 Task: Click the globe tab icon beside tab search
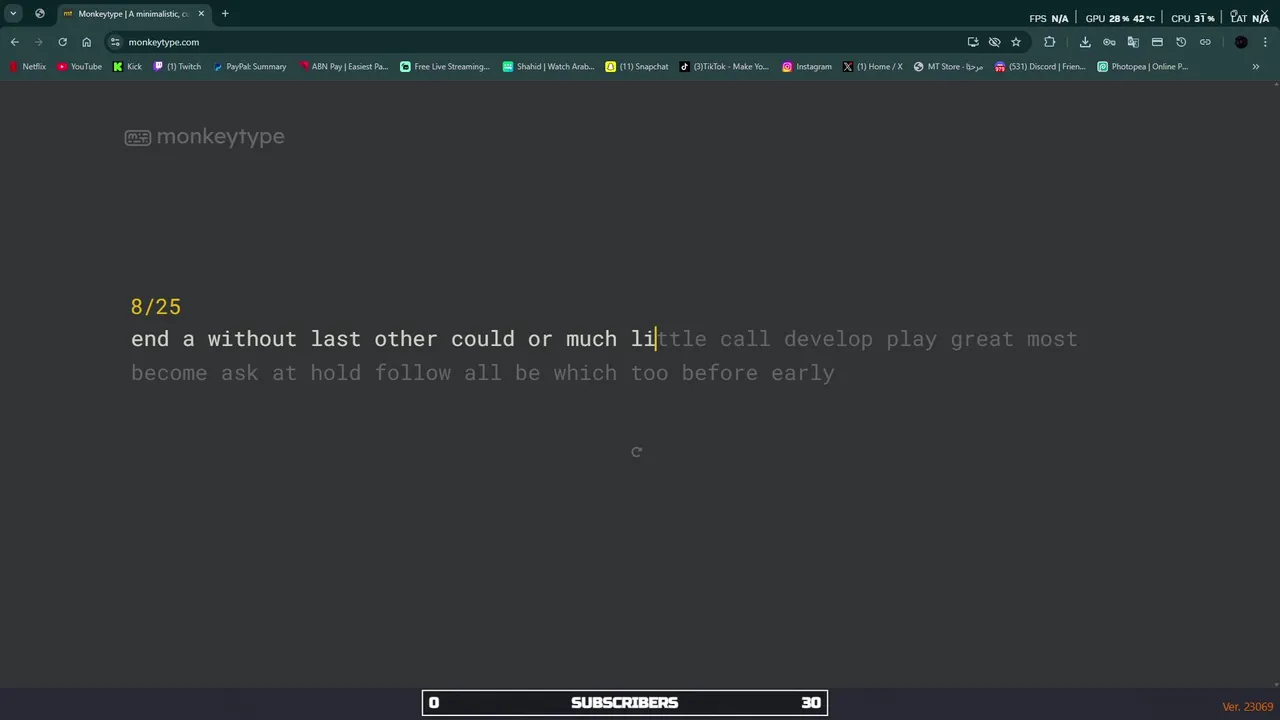[x=39, y=14]
